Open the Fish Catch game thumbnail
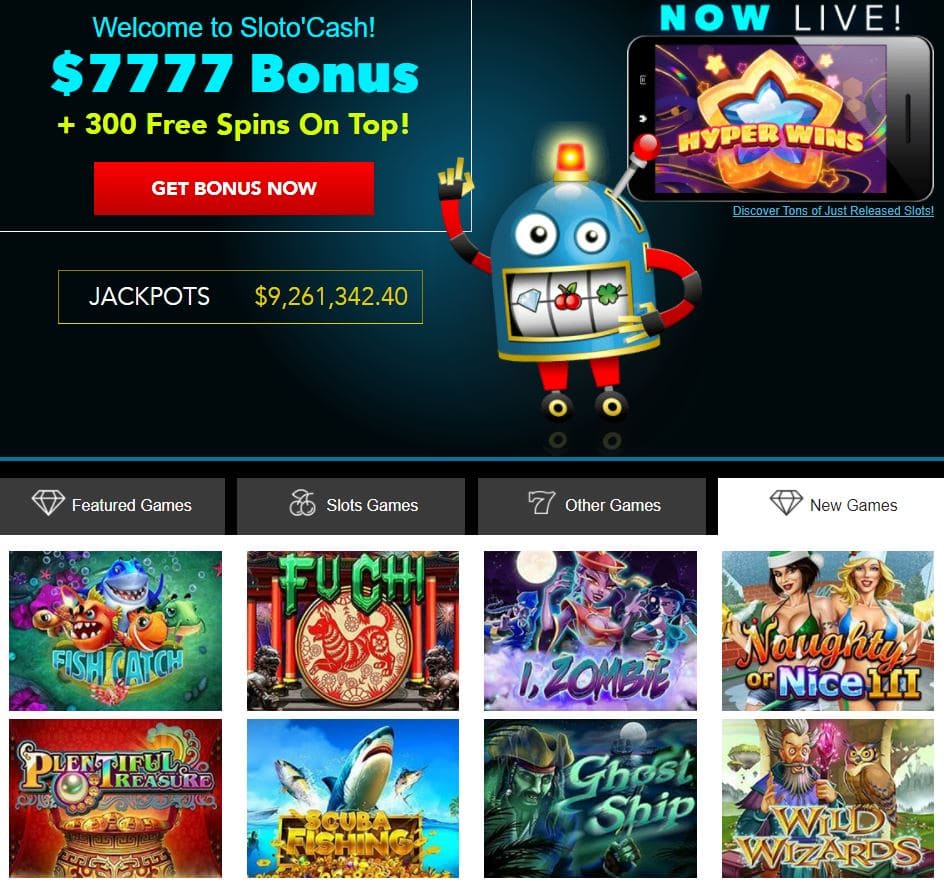The image size is (944, 885). [x=116, y=630]
